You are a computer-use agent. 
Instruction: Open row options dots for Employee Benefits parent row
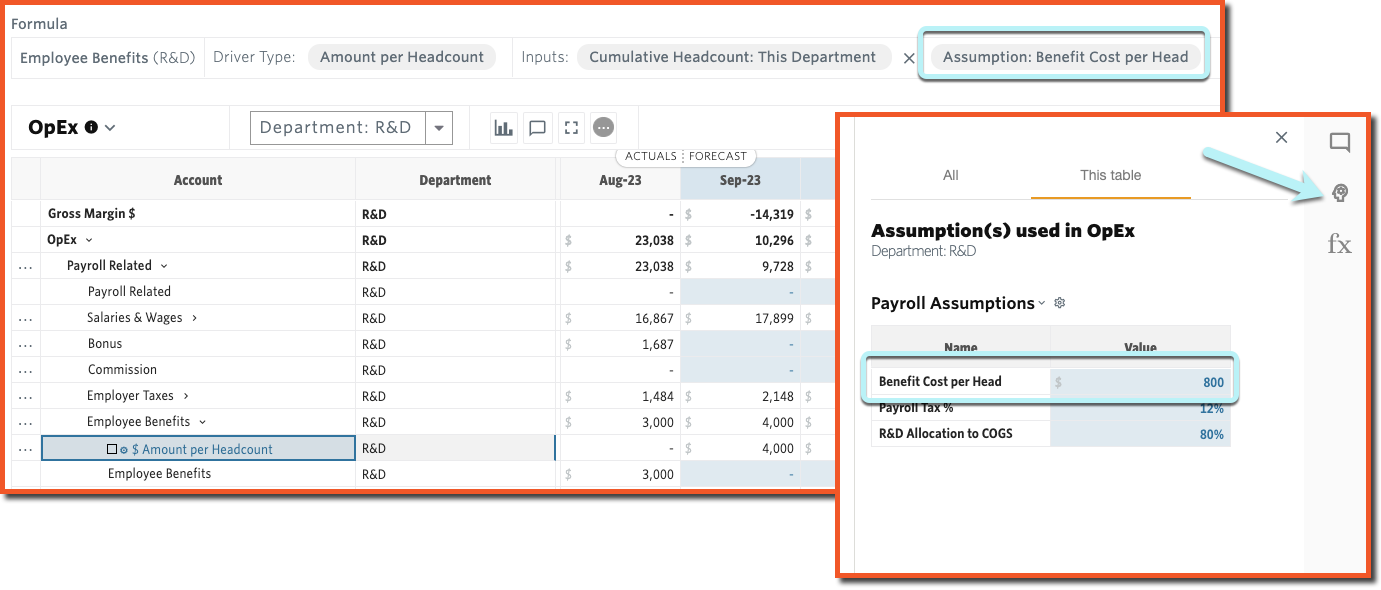[26, 422]
